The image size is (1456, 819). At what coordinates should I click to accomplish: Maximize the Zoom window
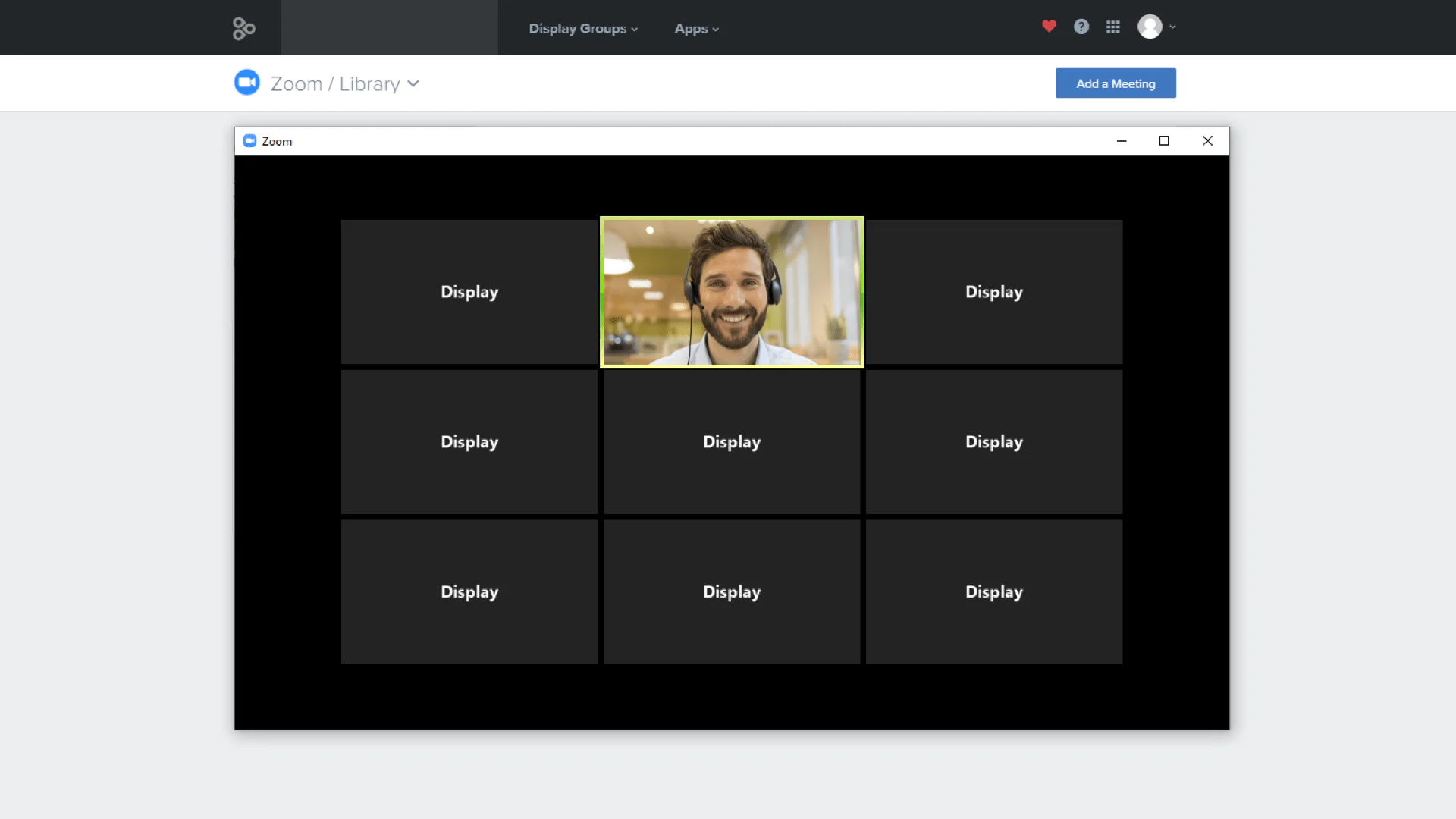click(x=1164, y=141)
